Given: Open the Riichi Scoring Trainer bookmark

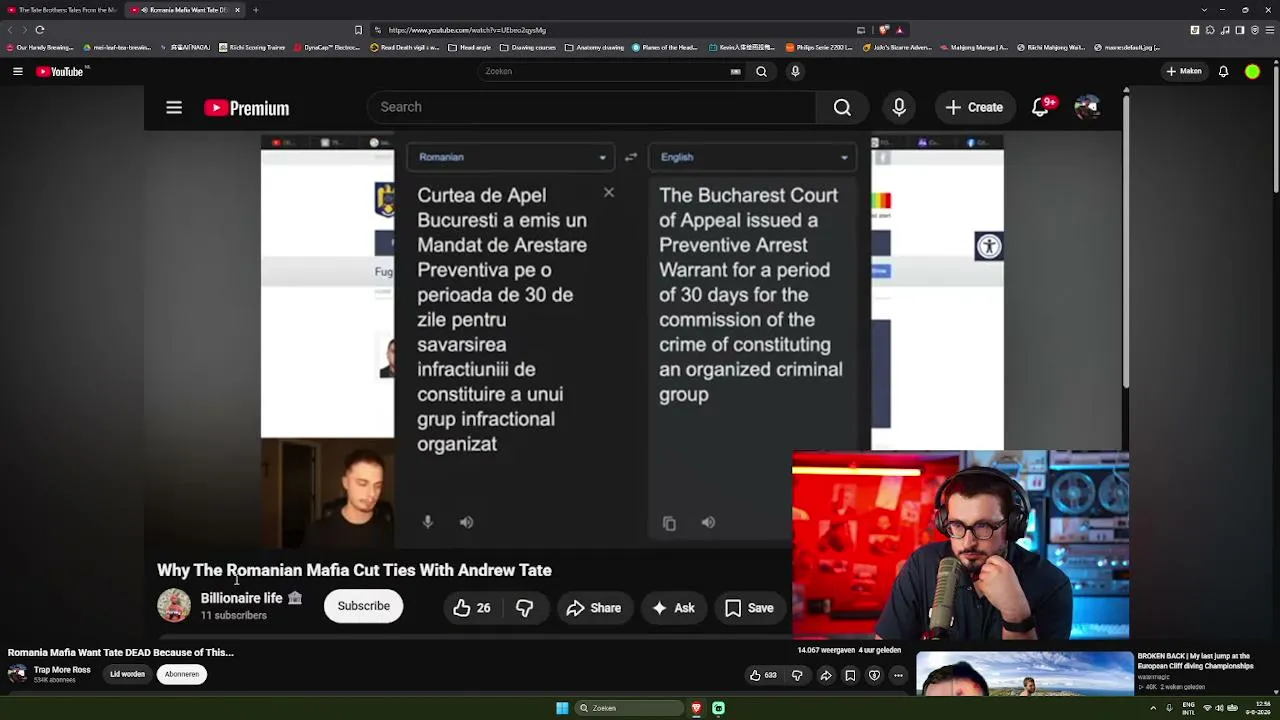Looking at the screenshot, I should click(251, 47).
